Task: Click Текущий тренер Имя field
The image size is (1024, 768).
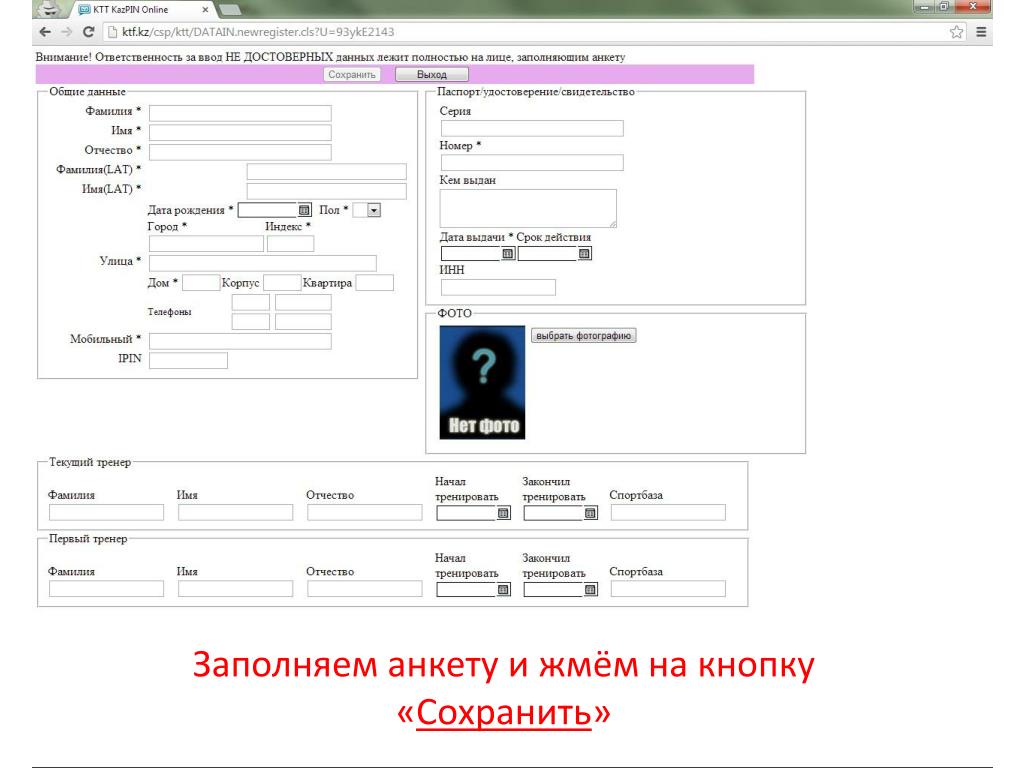Action: [x=236, y=513]
